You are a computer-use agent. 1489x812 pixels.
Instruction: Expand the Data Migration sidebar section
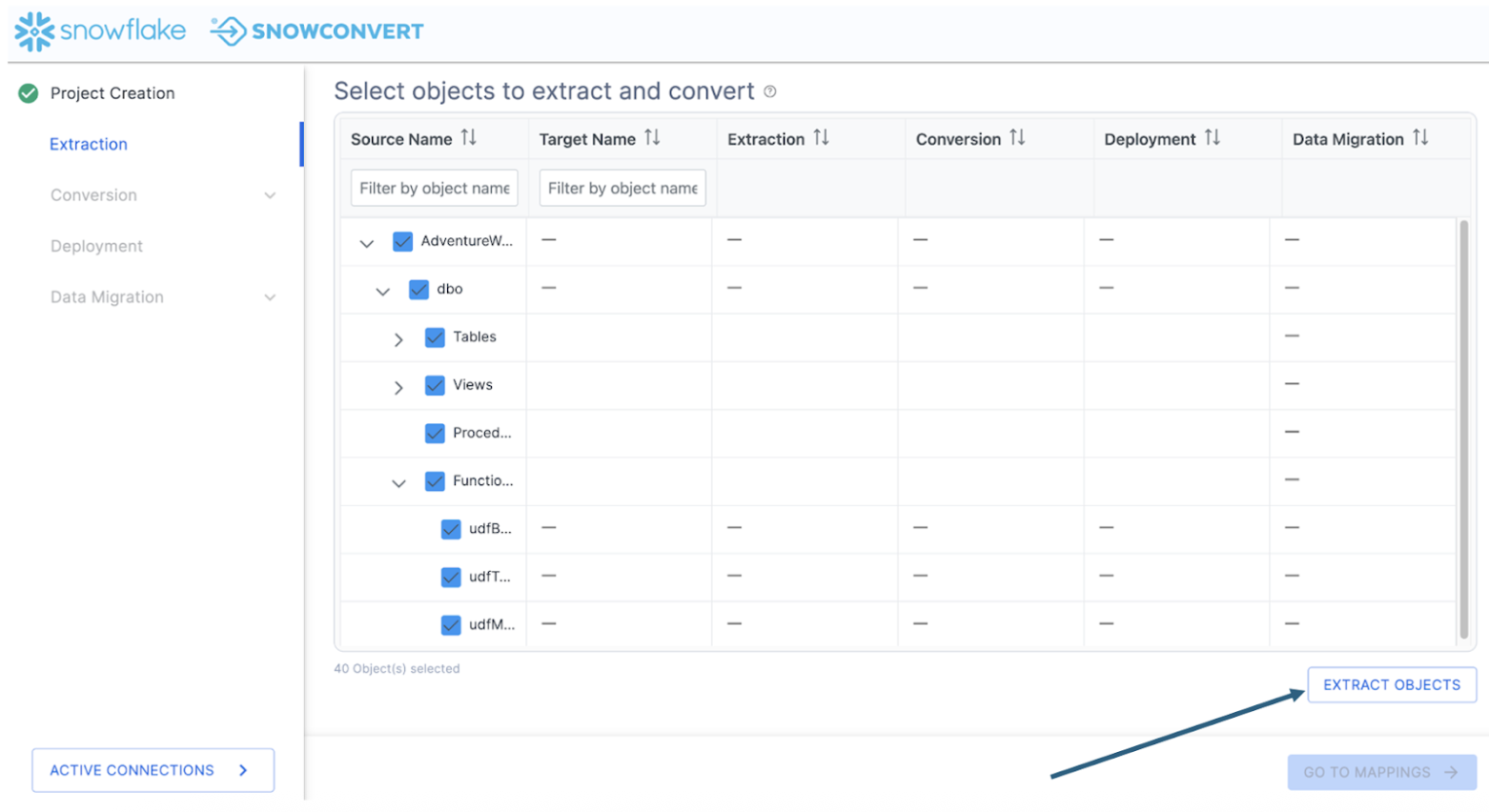[270, 297]
